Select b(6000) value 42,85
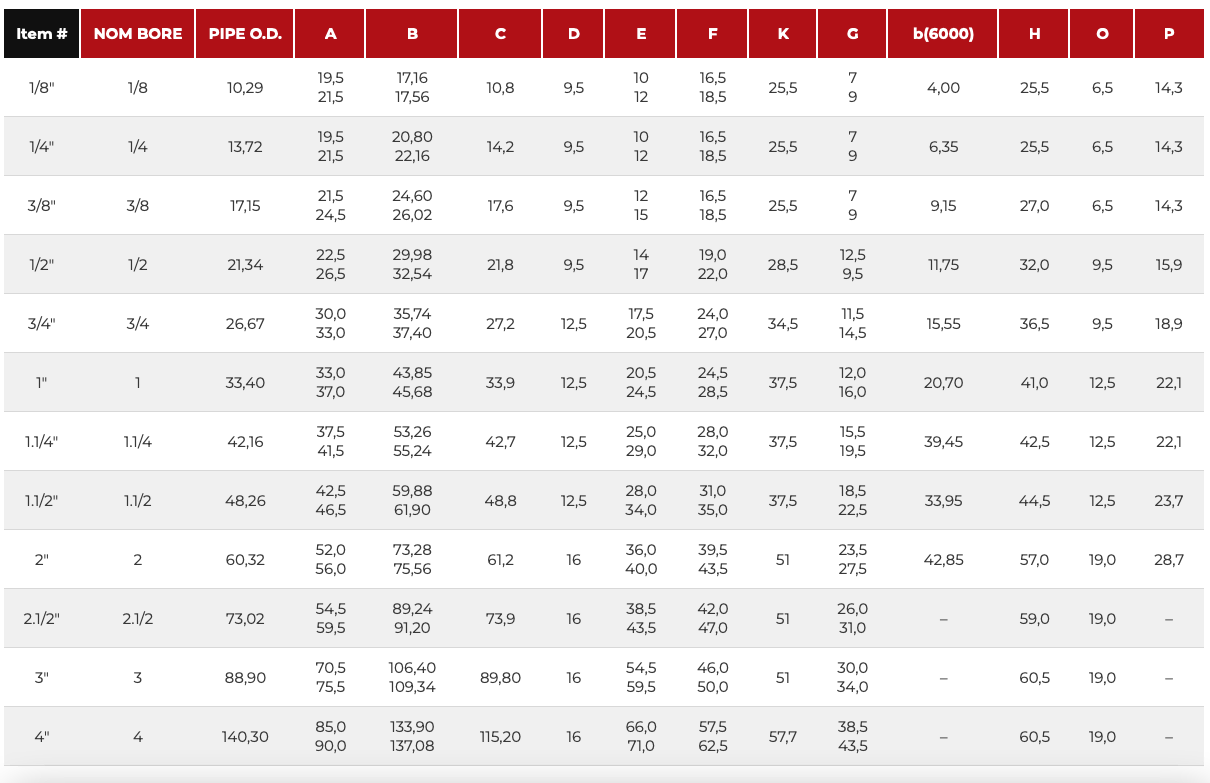The width and height of the screenshot is (1210, 783). (943, 560)
